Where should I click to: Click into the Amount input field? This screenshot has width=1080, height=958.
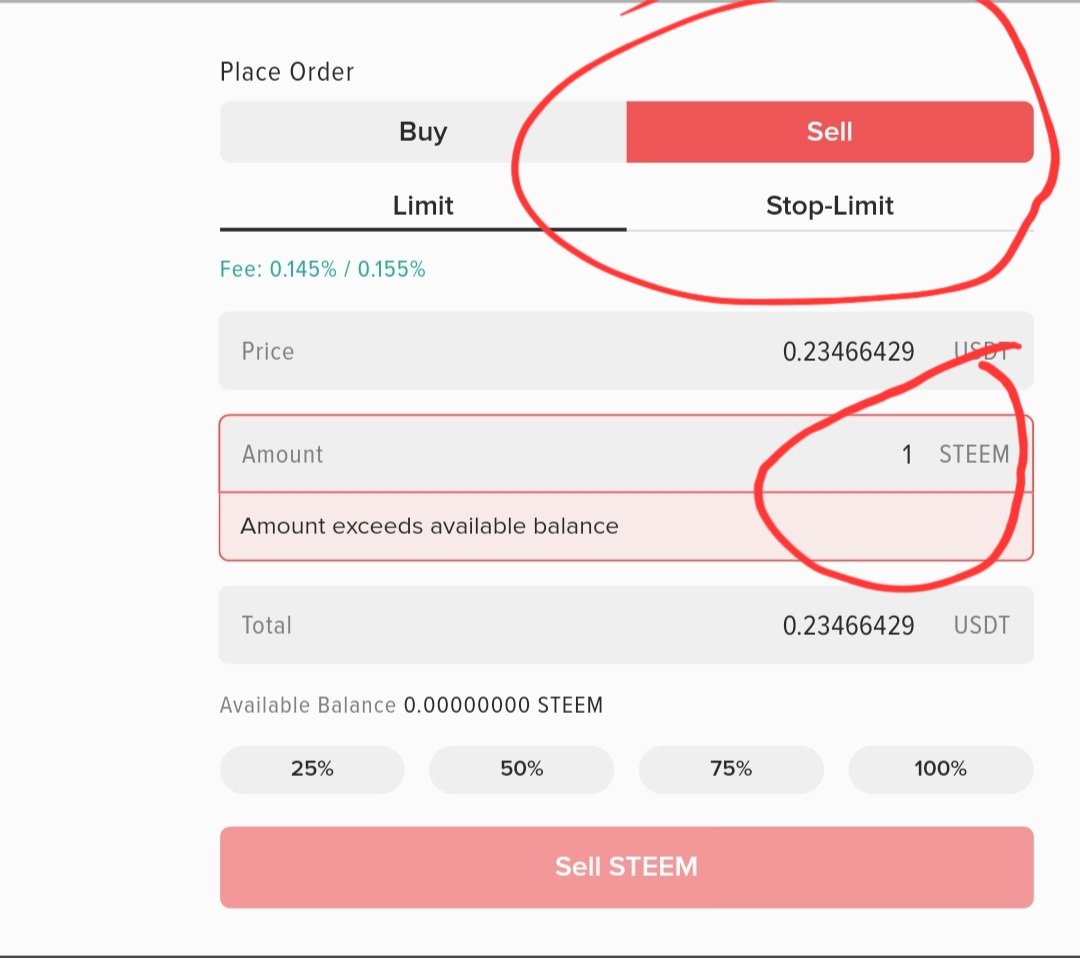click(x=626, y=454)
